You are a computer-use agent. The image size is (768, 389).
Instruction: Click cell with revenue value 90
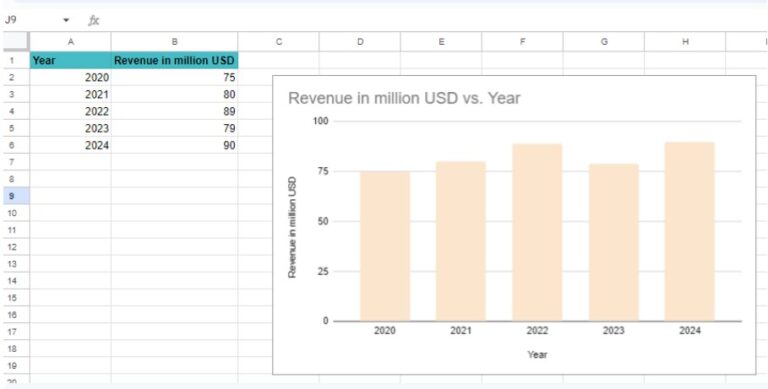click(x=175, y=146)
